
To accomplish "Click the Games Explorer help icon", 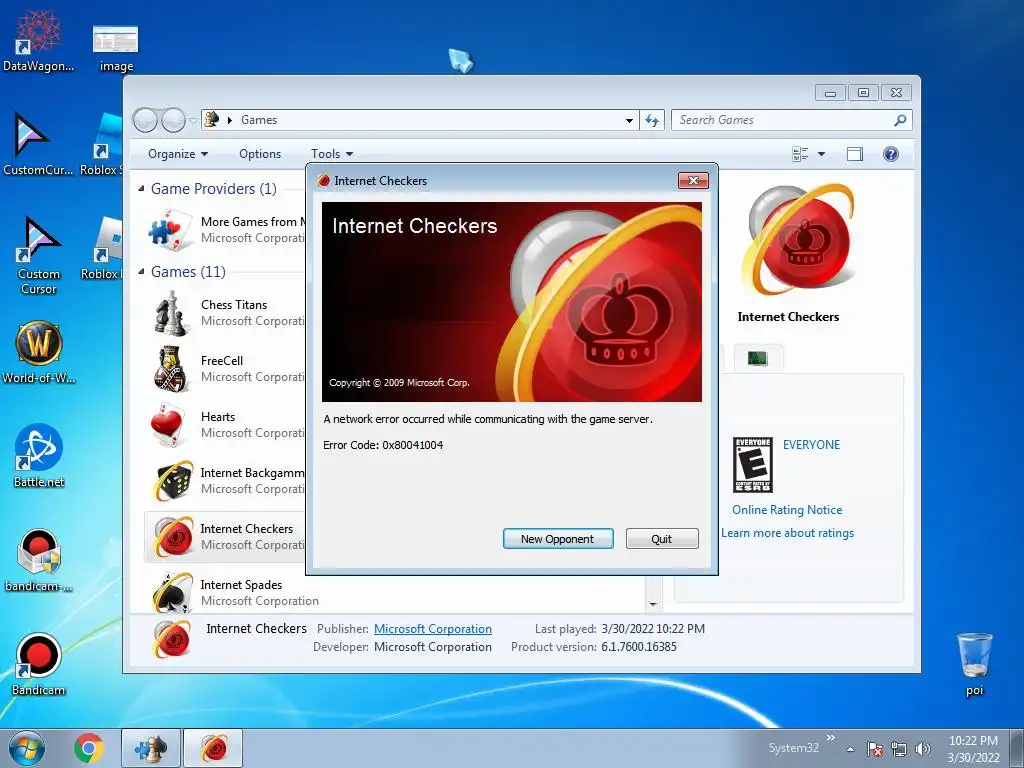I will (890, 154).
